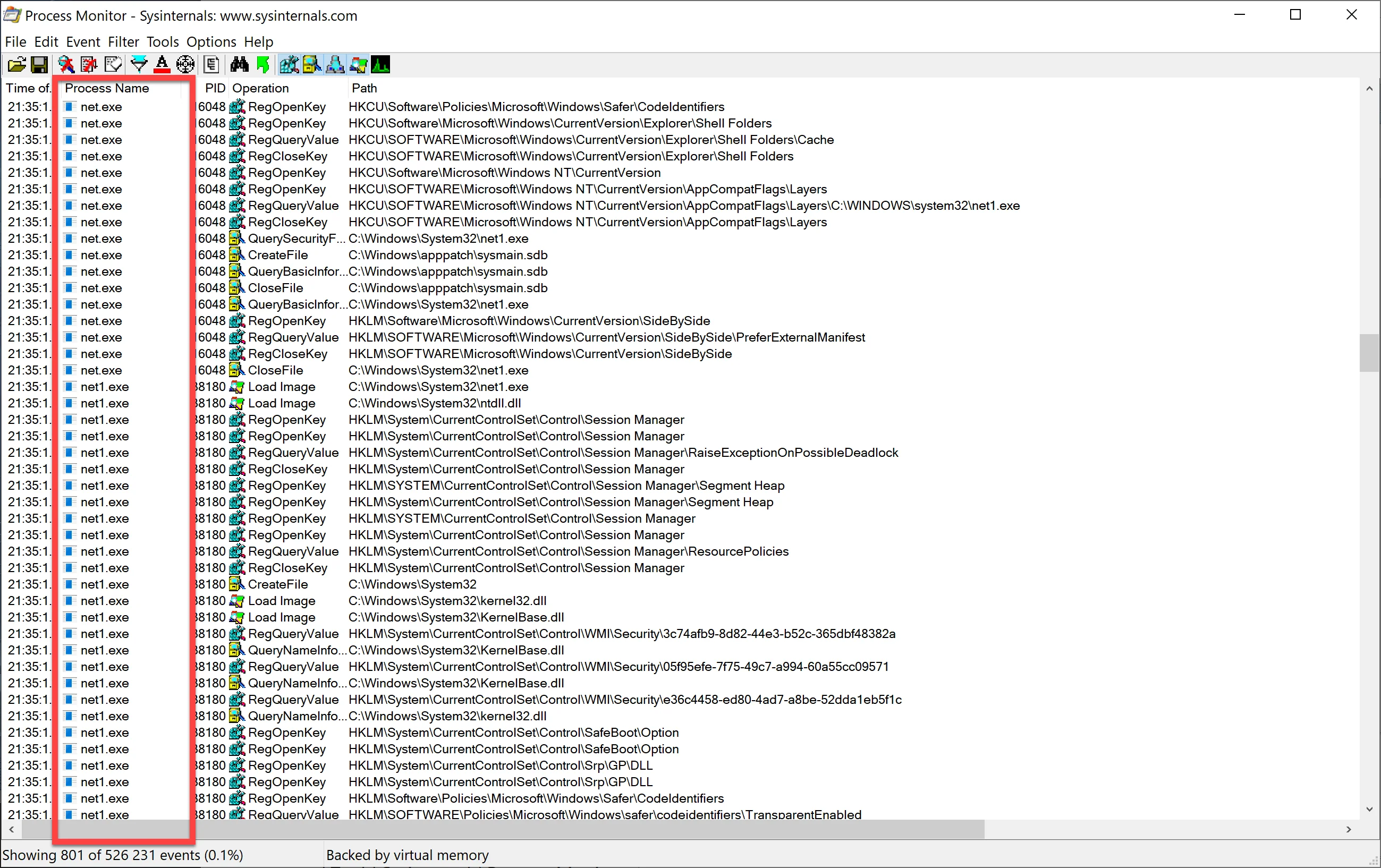
Task: Open the Tools menu
Action: tap(163, 42)
